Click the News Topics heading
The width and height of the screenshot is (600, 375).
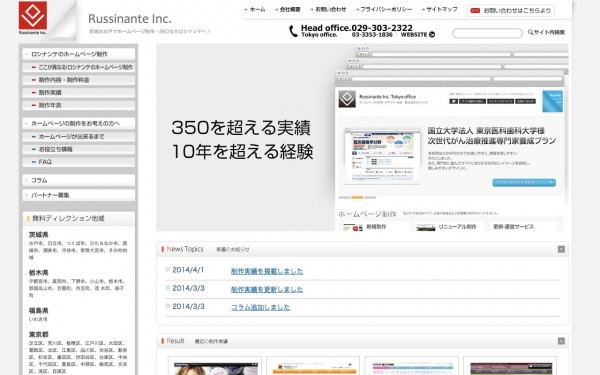pos(185,249)
